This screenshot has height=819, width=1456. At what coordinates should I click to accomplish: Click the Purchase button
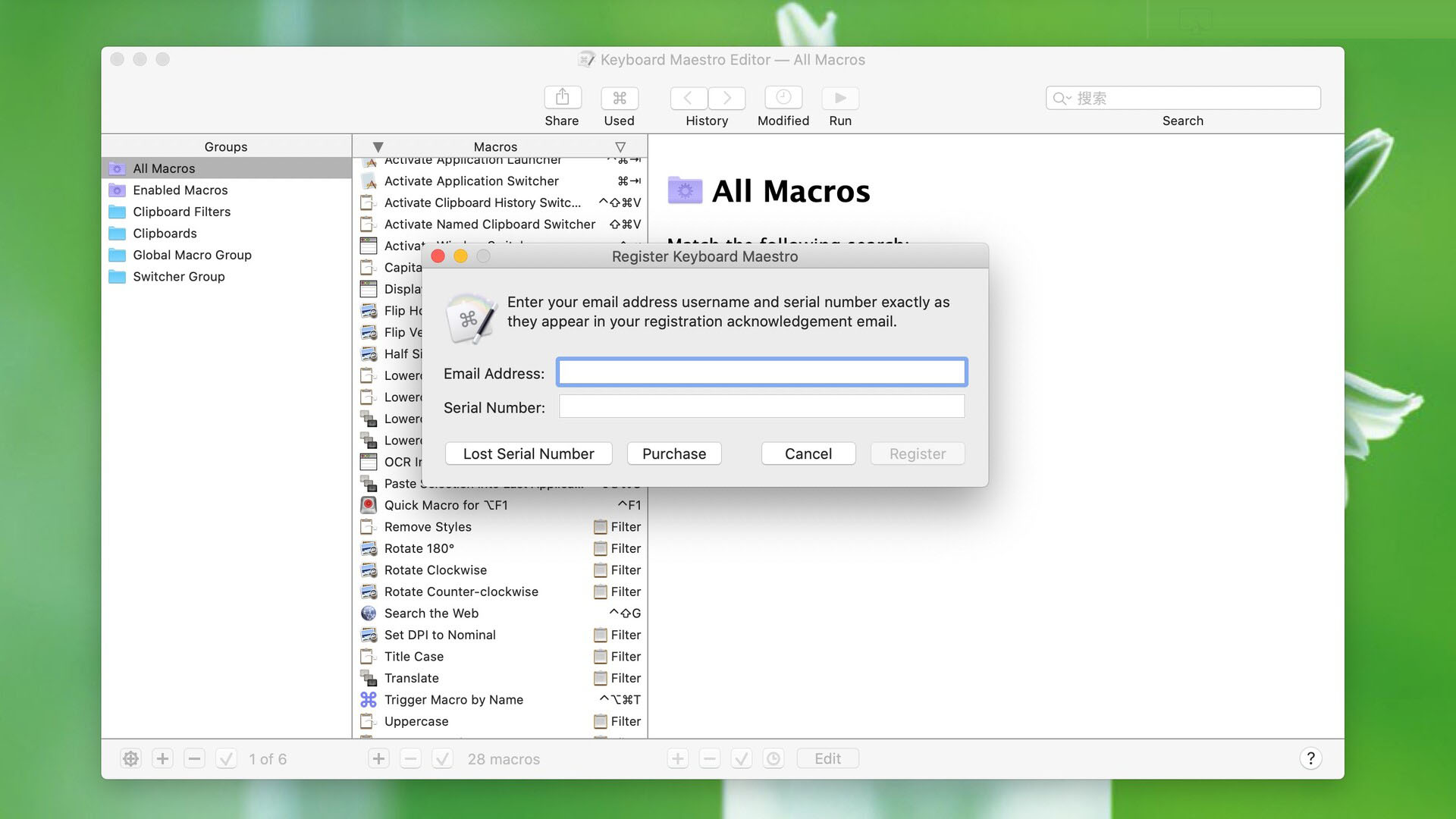click(x=674, y=454)
